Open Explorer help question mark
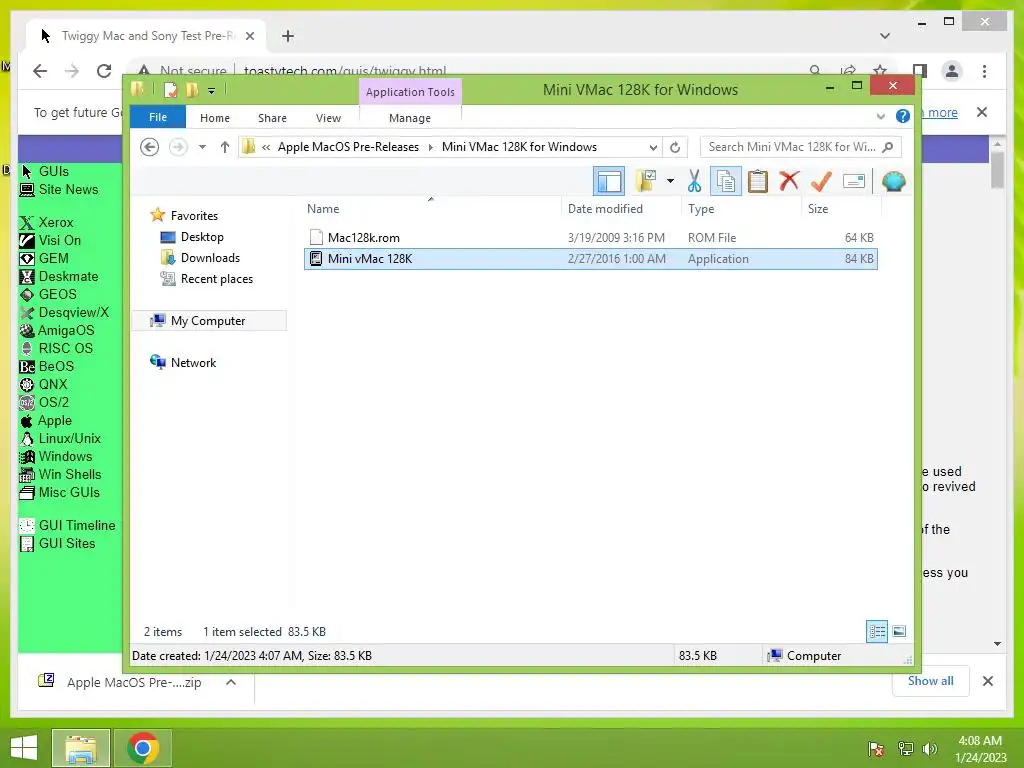This screenshot has height=768, width=1024. coord(903,116)
